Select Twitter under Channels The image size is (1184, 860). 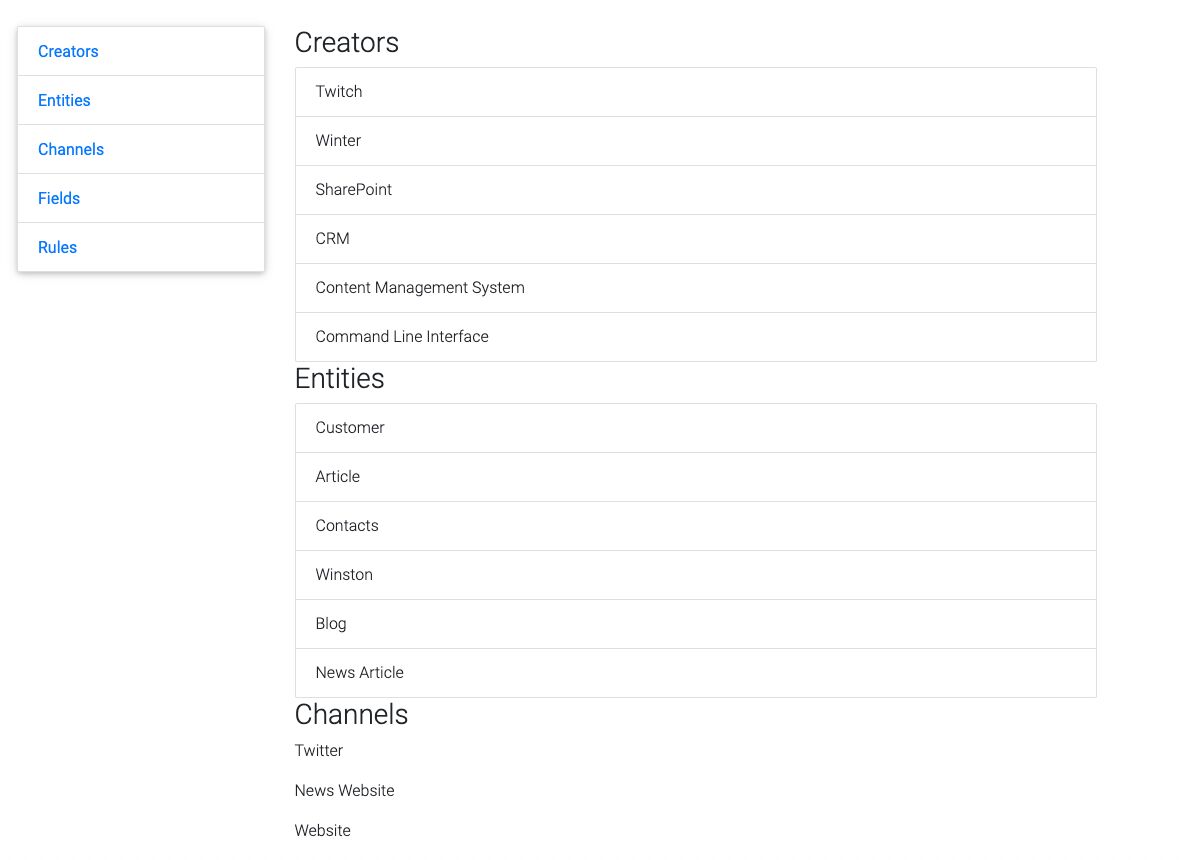[x=319, y=751]
